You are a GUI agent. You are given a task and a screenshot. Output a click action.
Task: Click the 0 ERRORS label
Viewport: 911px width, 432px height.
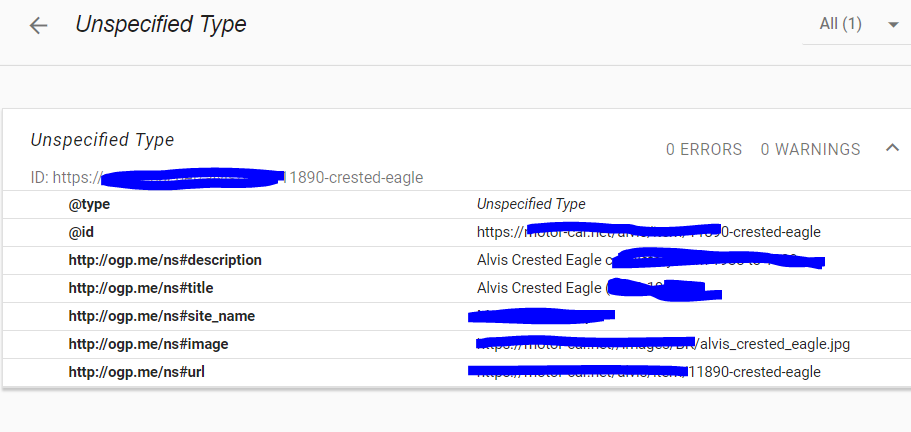pos(704,149)
